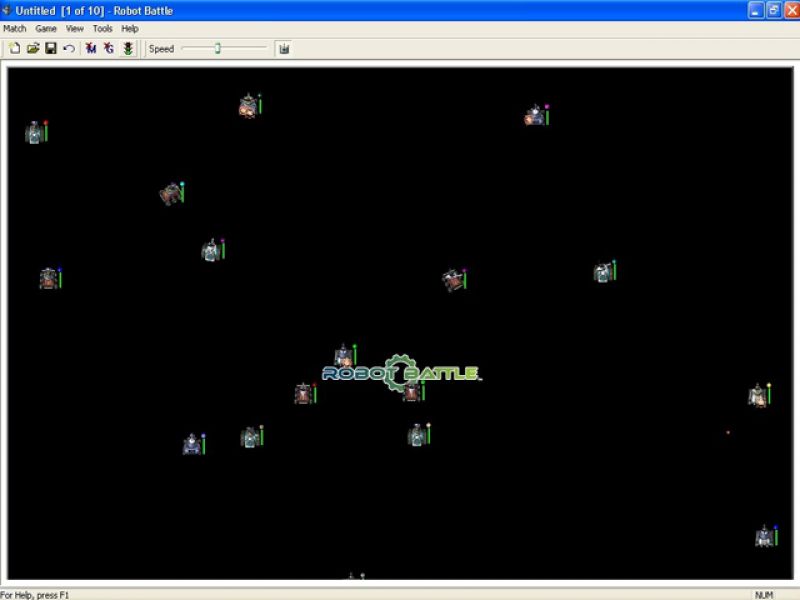Toggle the traffic light start/pause button
800x600 pixels.
point(128,48)
